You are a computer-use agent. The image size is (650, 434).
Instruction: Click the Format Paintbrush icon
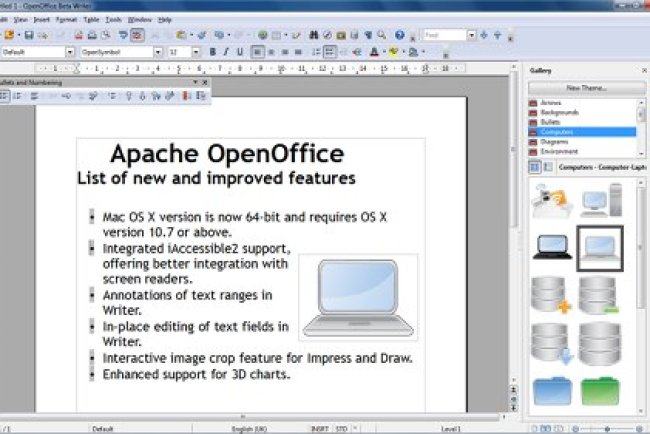pos(202,35)
